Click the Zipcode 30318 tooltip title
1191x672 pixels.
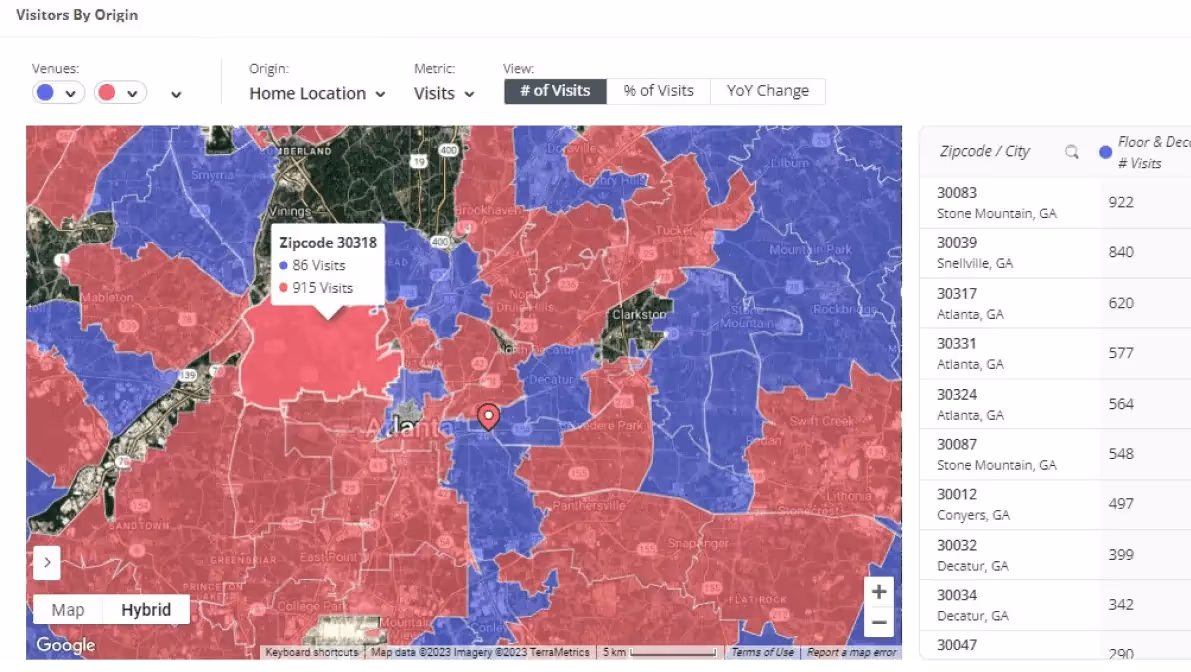(x=328, y=243)
